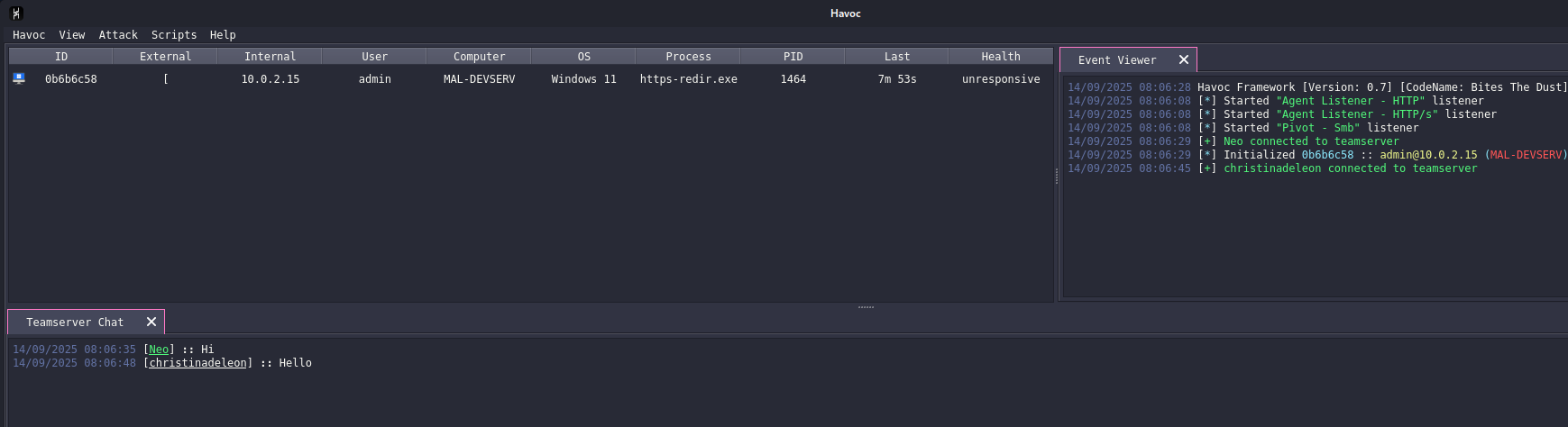The image size is (1568, 427).
Task: Click the christinadeleon username in chat
Action: tap(197, 363)
